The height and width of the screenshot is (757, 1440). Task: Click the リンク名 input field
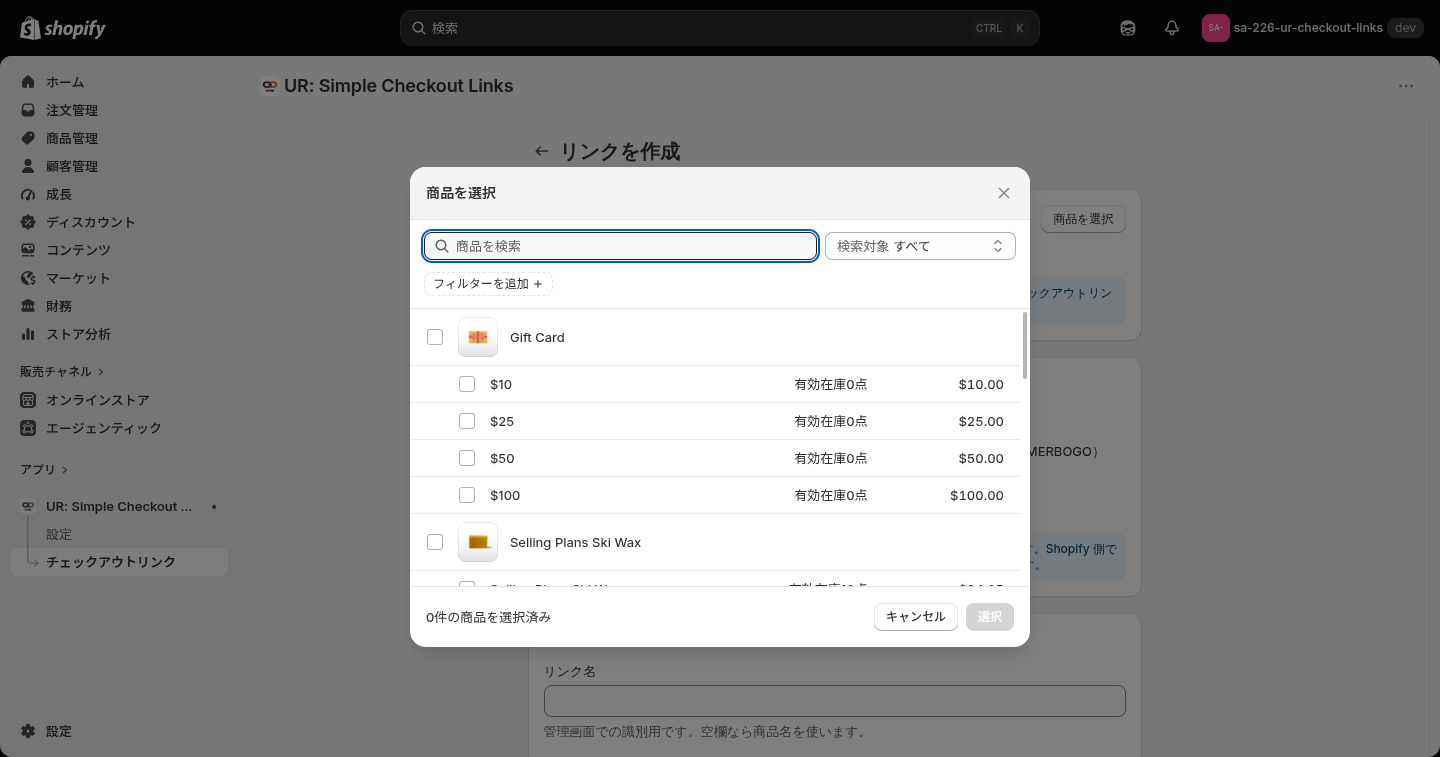point(835,701)
